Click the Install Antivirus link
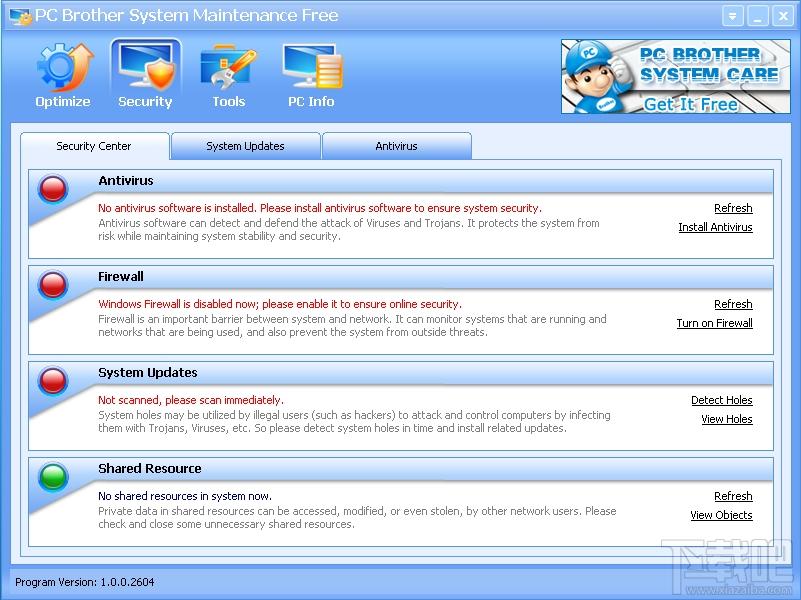801x600 pixels. (715, 227)
